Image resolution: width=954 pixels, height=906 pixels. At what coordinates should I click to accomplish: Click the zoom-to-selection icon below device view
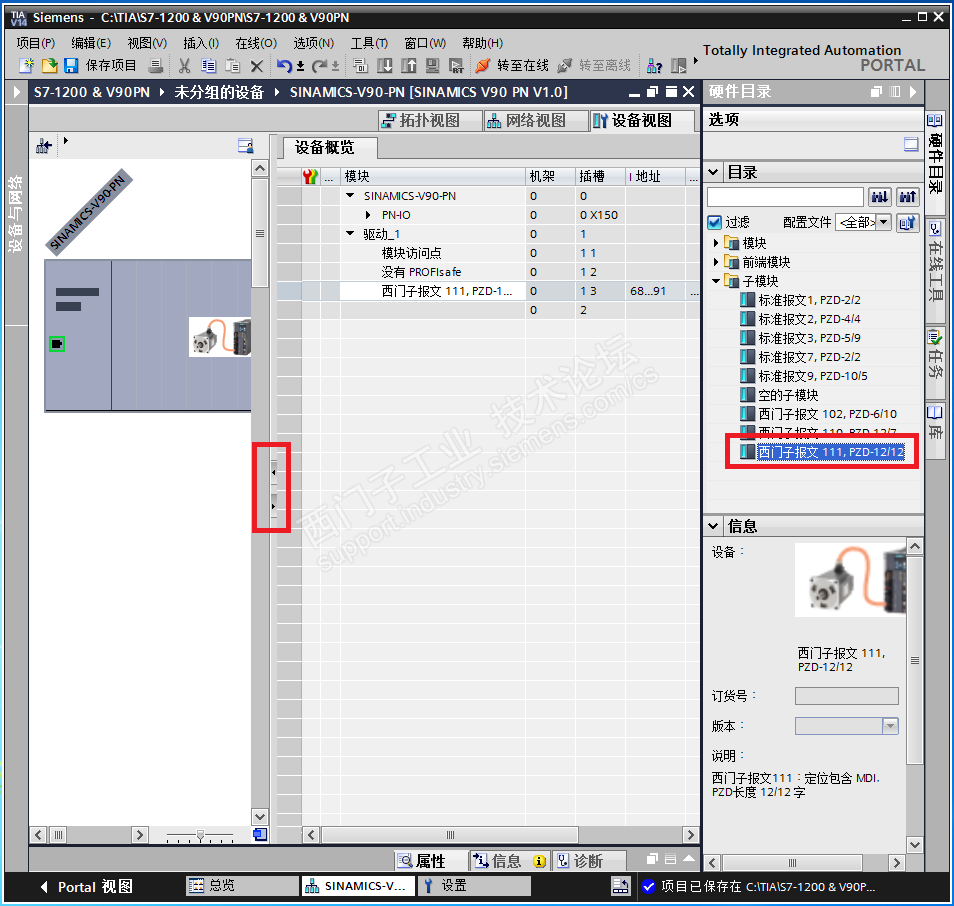260,834
